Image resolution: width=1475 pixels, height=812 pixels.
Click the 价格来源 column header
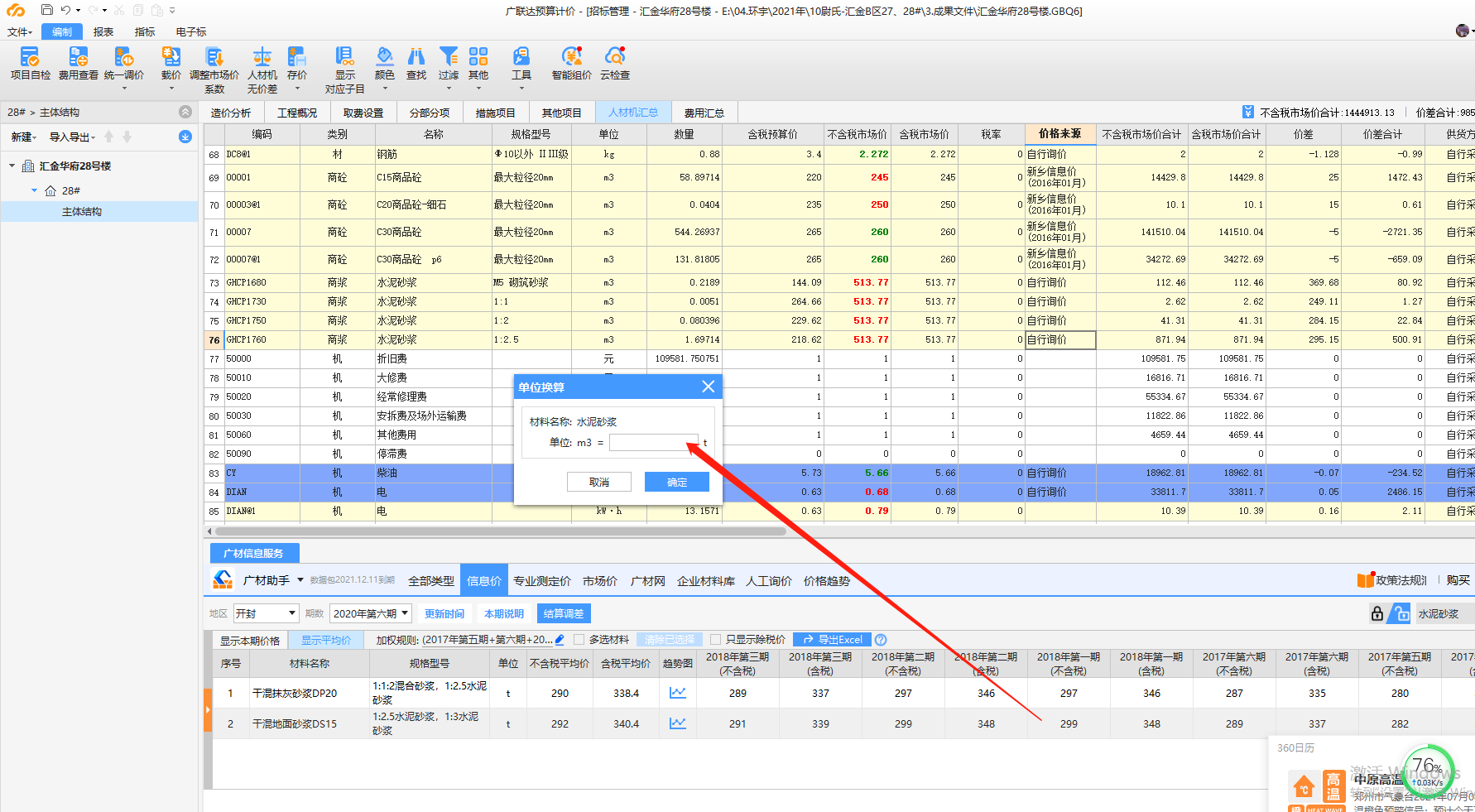tap(1059, 133)
